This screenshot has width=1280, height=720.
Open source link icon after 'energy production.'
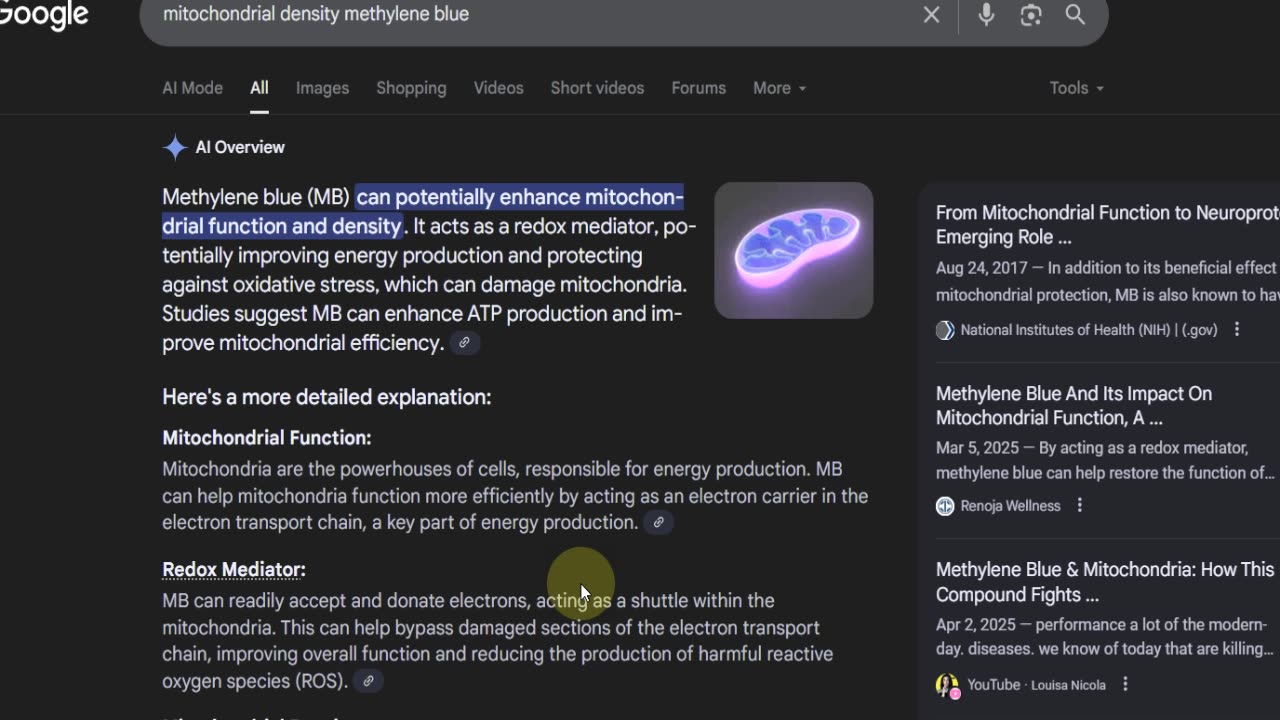point(658,522)
